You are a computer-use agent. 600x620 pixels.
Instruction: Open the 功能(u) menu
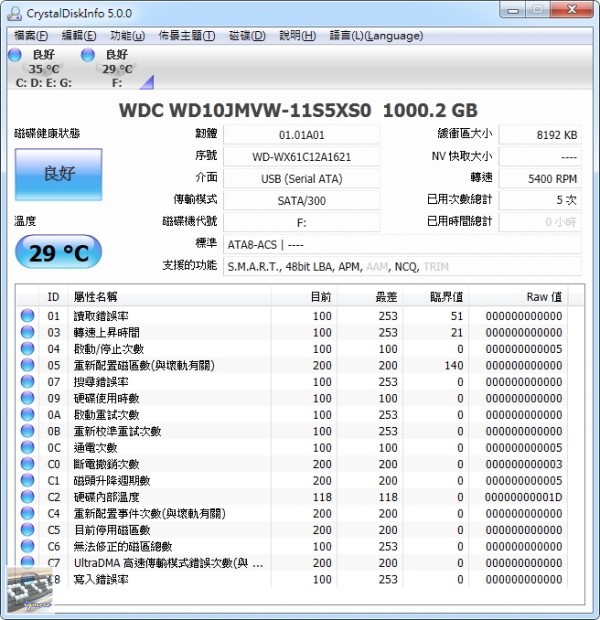pyautogui.click(x=127, y=36)
